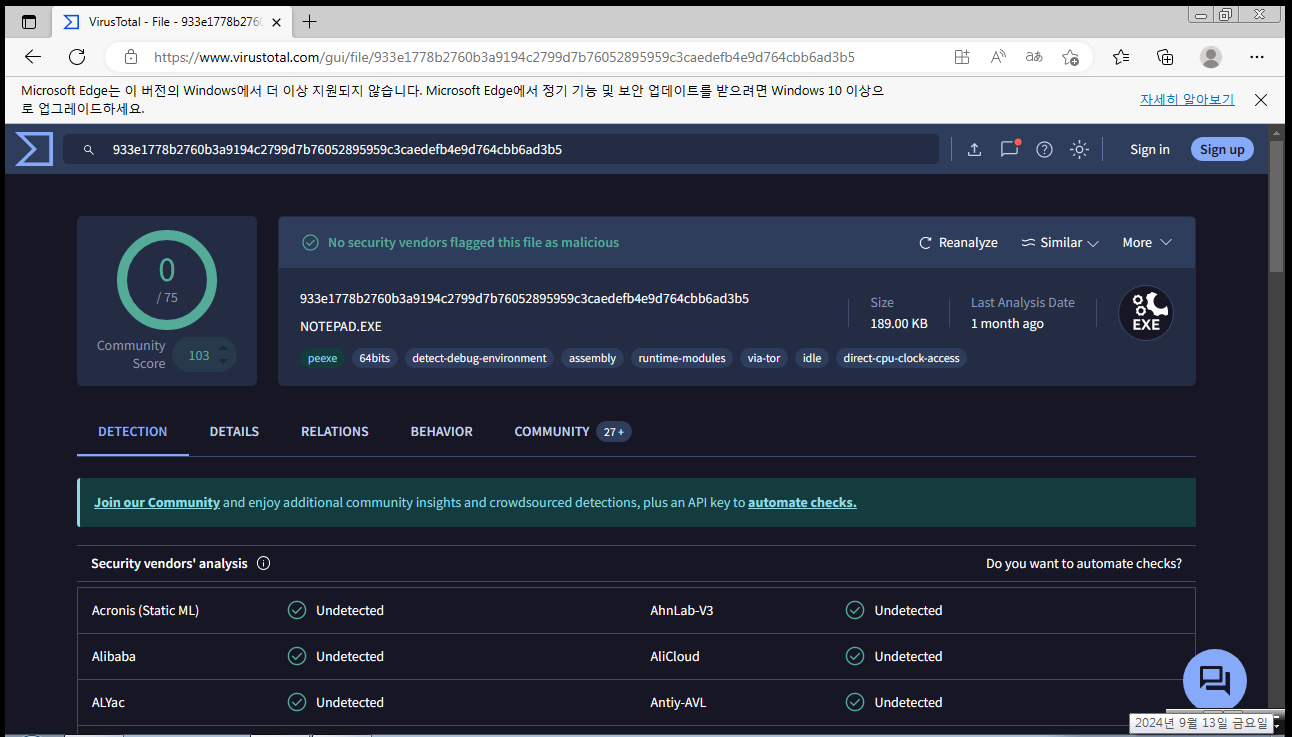Viewport: 1292px width, 737px height.
Task: Click the 0 / 75 detection score circle
Action: [x=167, y=278]
